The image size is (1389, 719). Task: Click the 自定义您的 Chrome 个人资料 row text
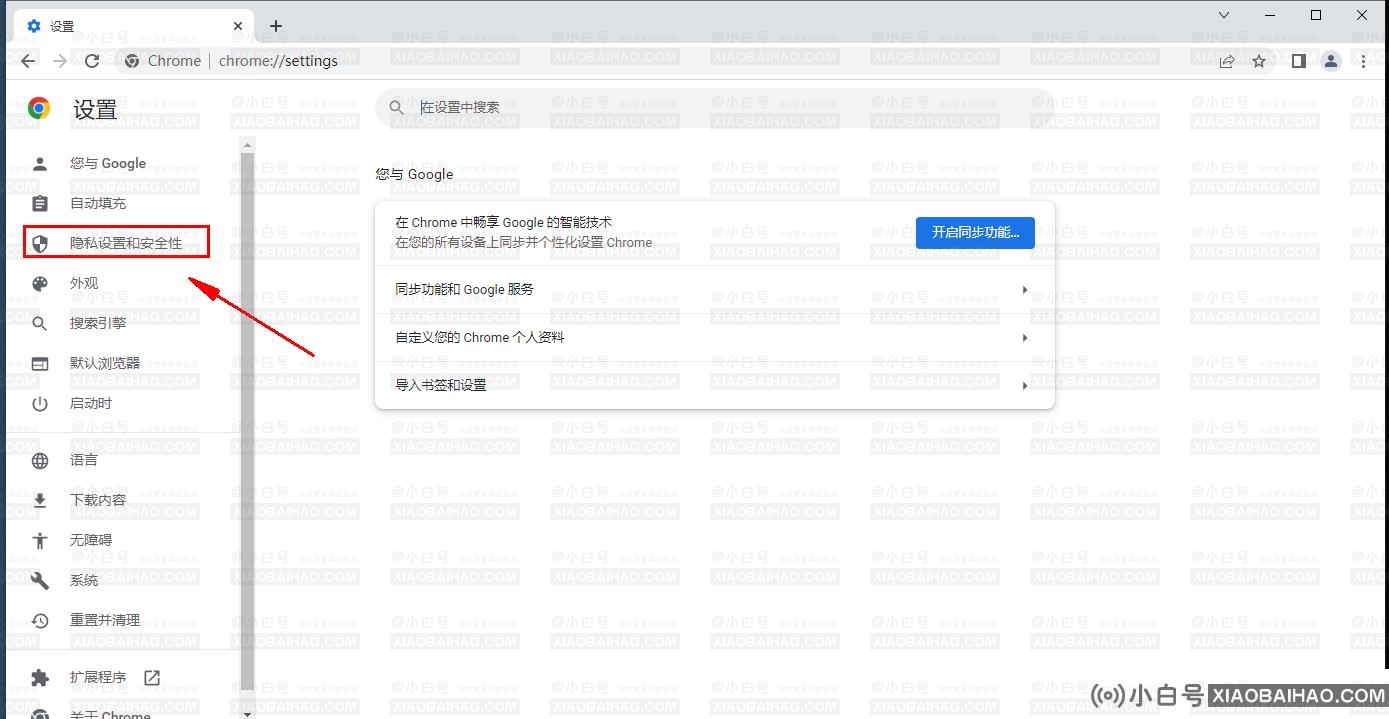coord(480,338)
